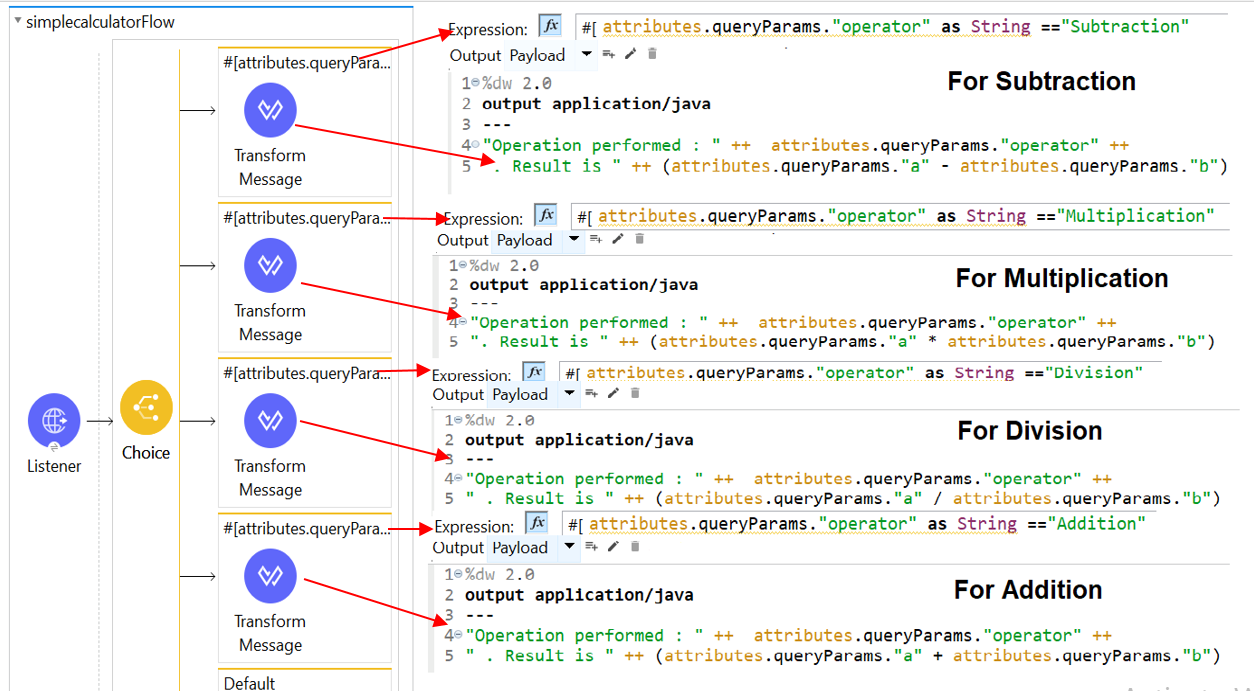The image size is (1254, 691).
Task: Click trash delete icon in the Addition output toolbar
Action: tap(635, 546)
